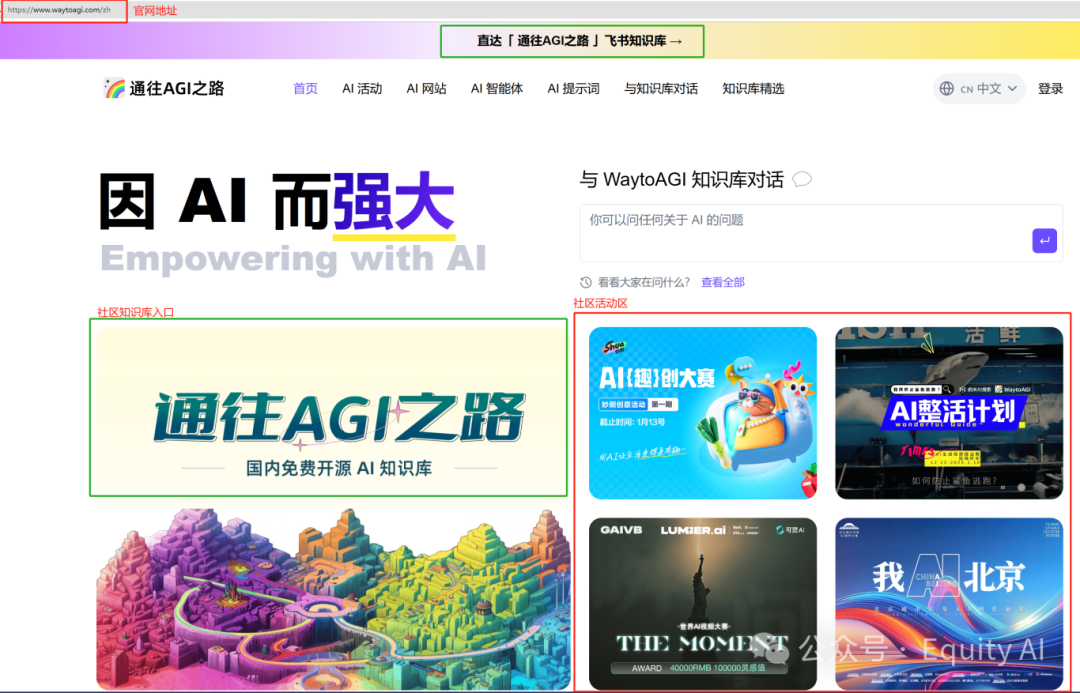Open the 知识库精选 nav item

(x=753, y=89)
